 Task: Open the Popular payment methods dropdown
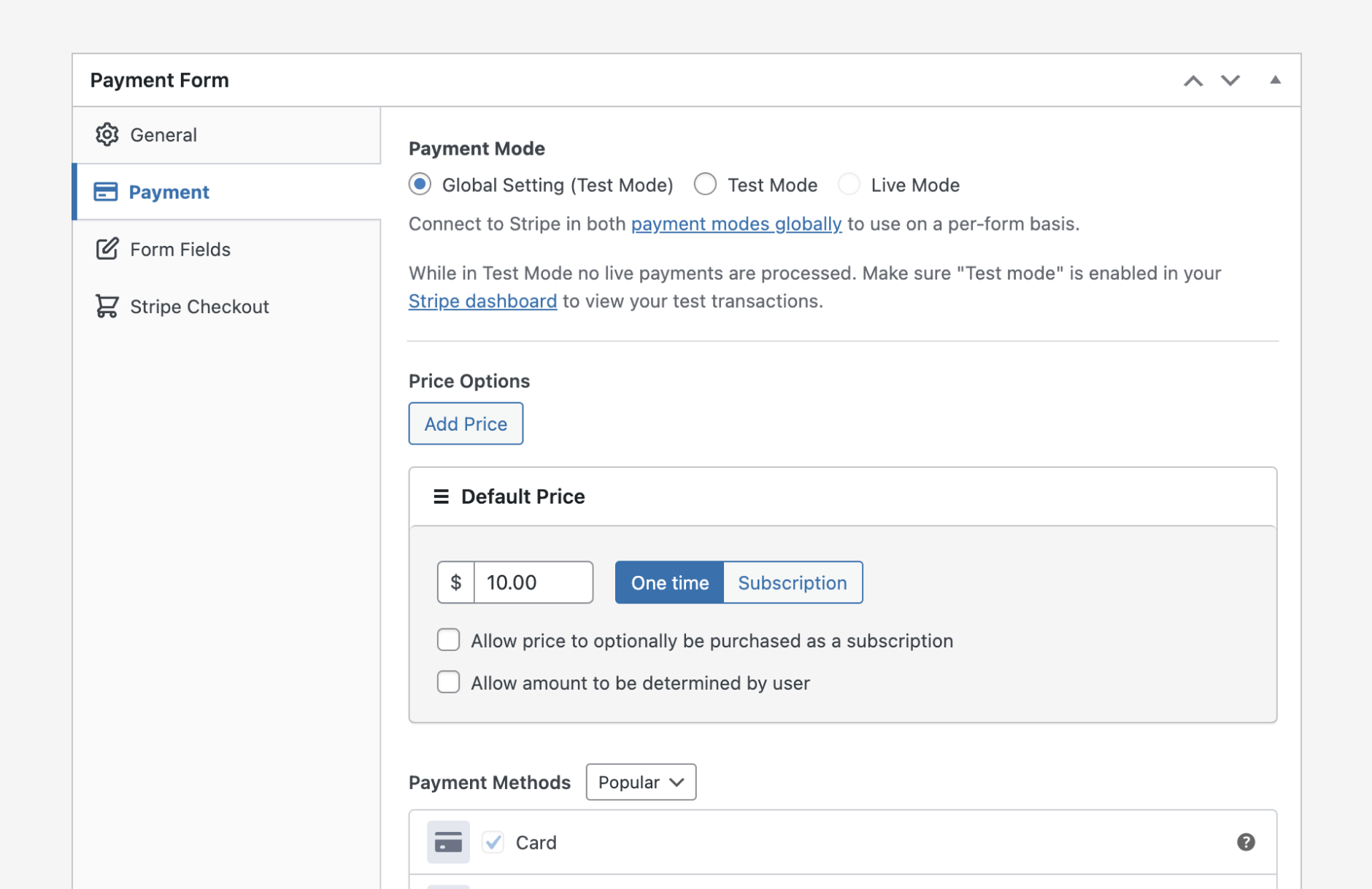tap(641, 782)
